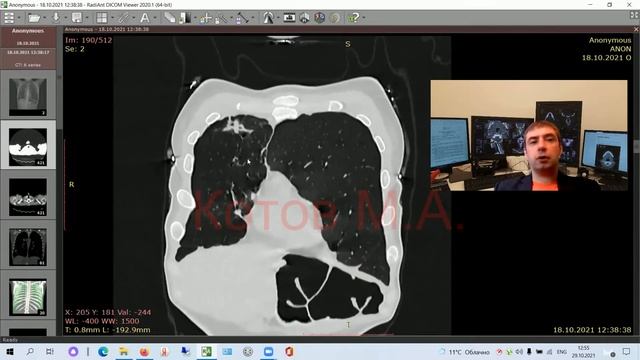Expand the export icon dropdown arrow
The height and width of the screenshot is (360, 640).
point(86,18)
